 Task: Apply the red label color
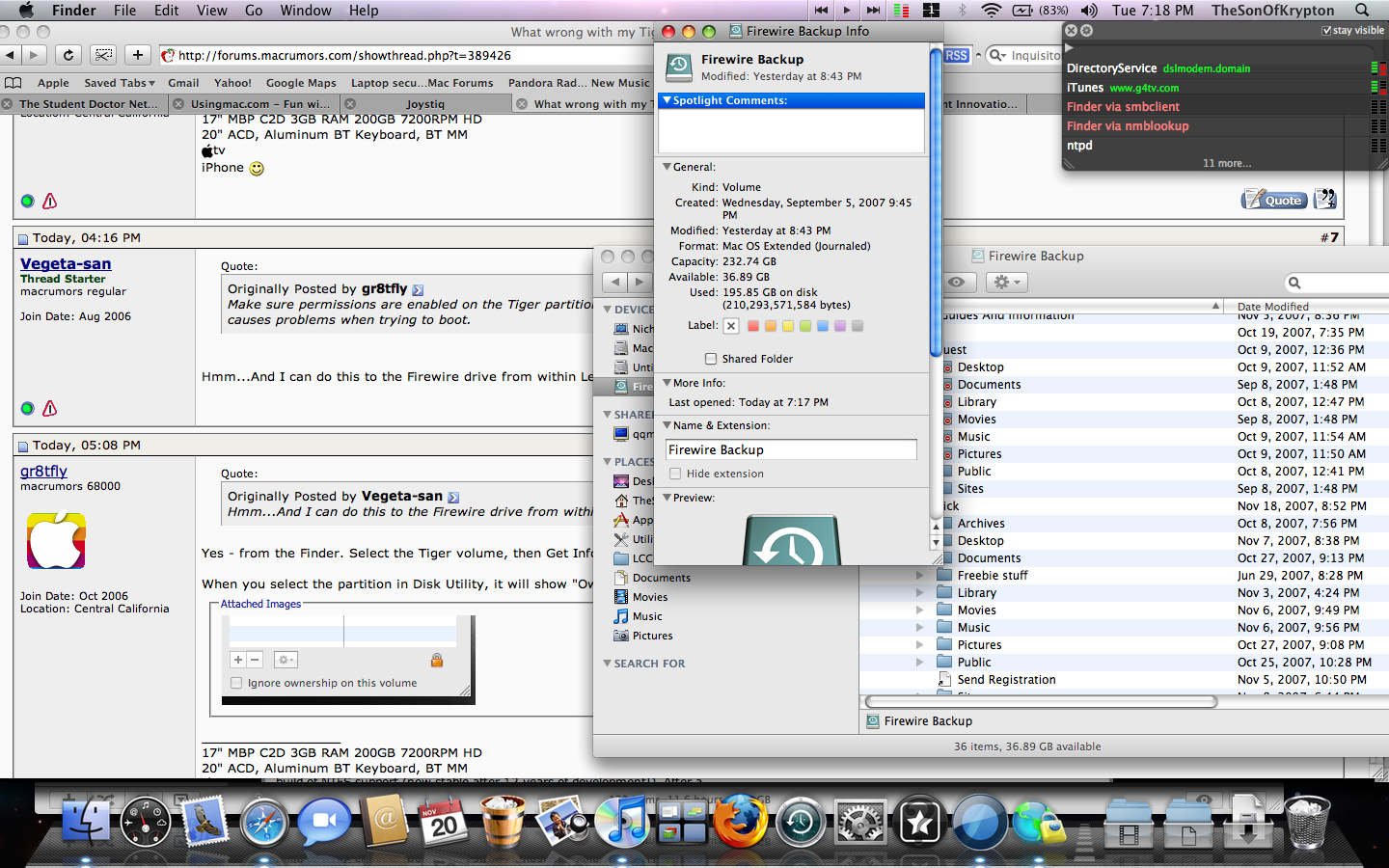(x=753, y=326)
